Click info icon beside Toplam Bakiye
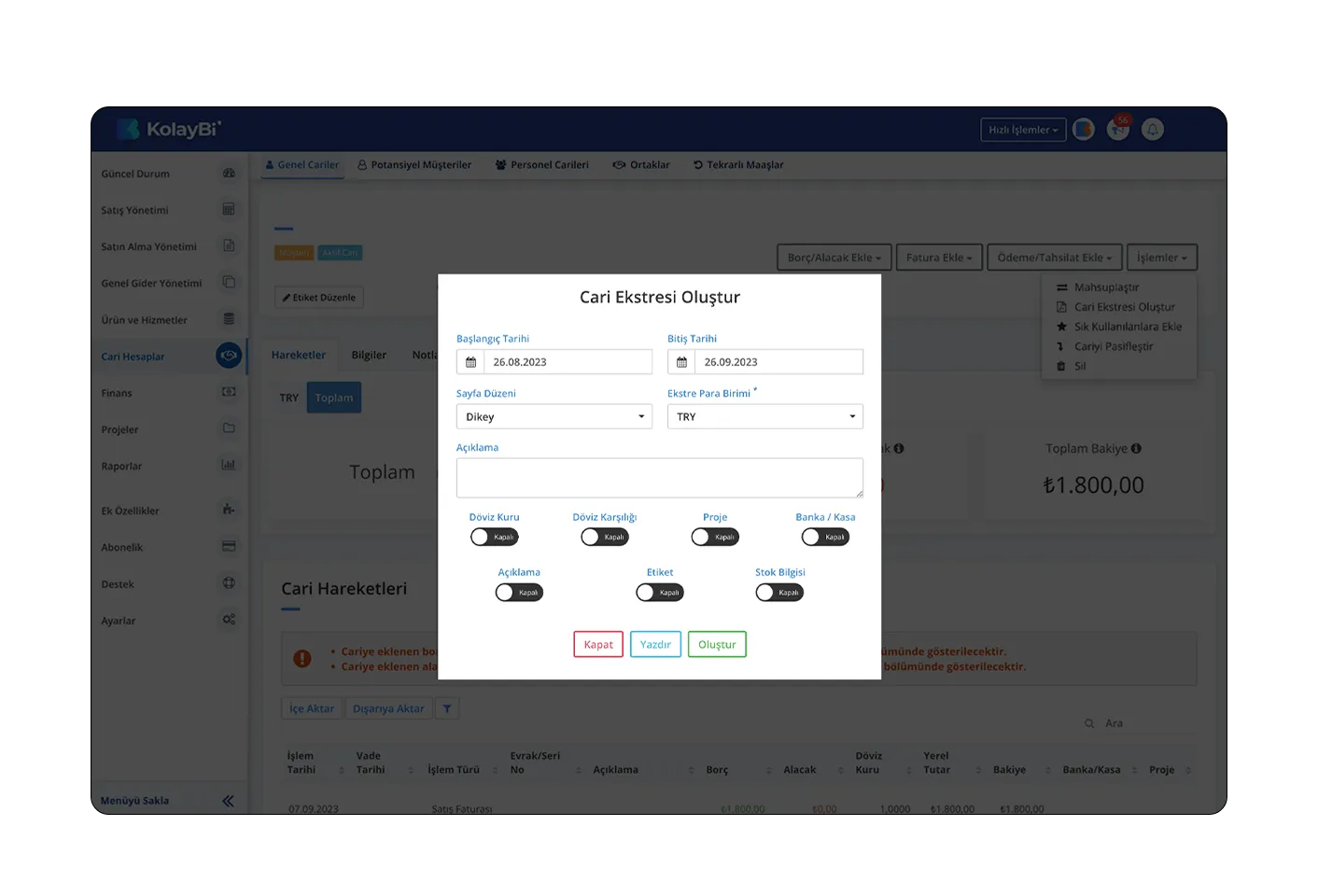The image size is (1318, 896). coord(1136,449)
